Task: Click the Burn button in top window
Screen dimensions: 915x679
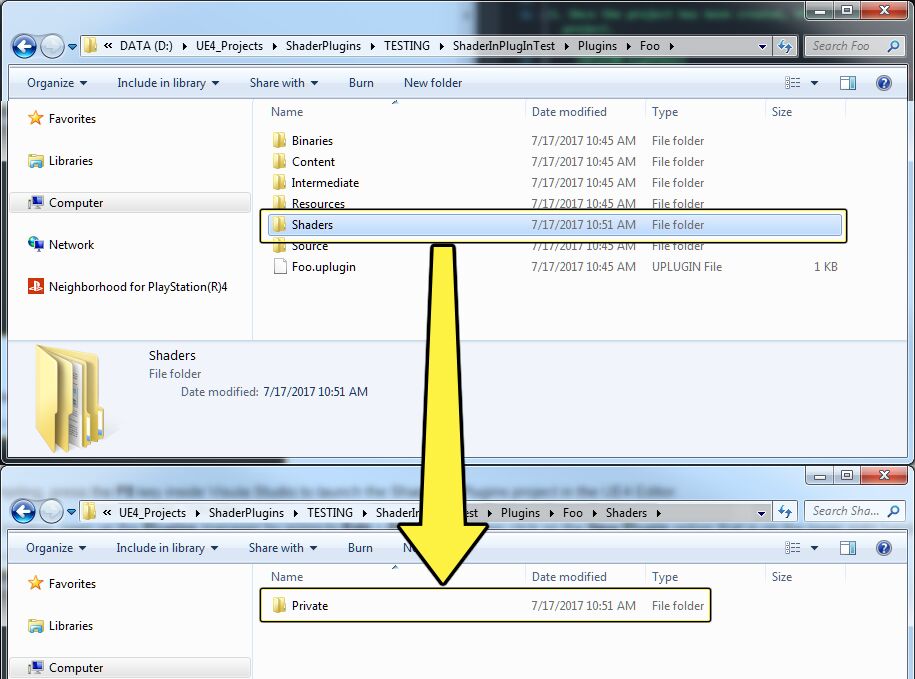Action: pos(361,83)
